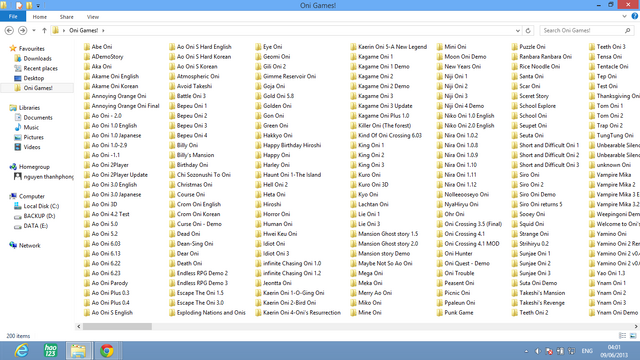Screen dimensions: 640x360
Task: Open the Quick Access Toolbar dropdown
Action: pyautogui.click(x=38, y=6)
